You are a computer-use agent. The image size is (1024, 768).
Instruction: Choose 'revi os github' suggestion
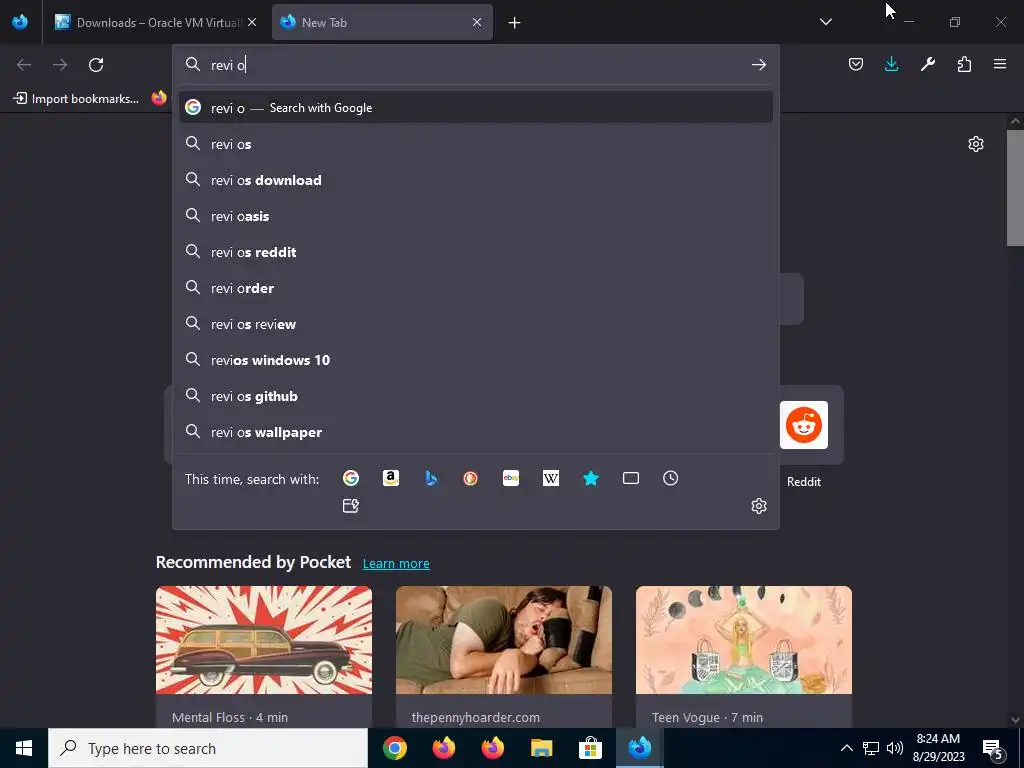tap(475, 396)
